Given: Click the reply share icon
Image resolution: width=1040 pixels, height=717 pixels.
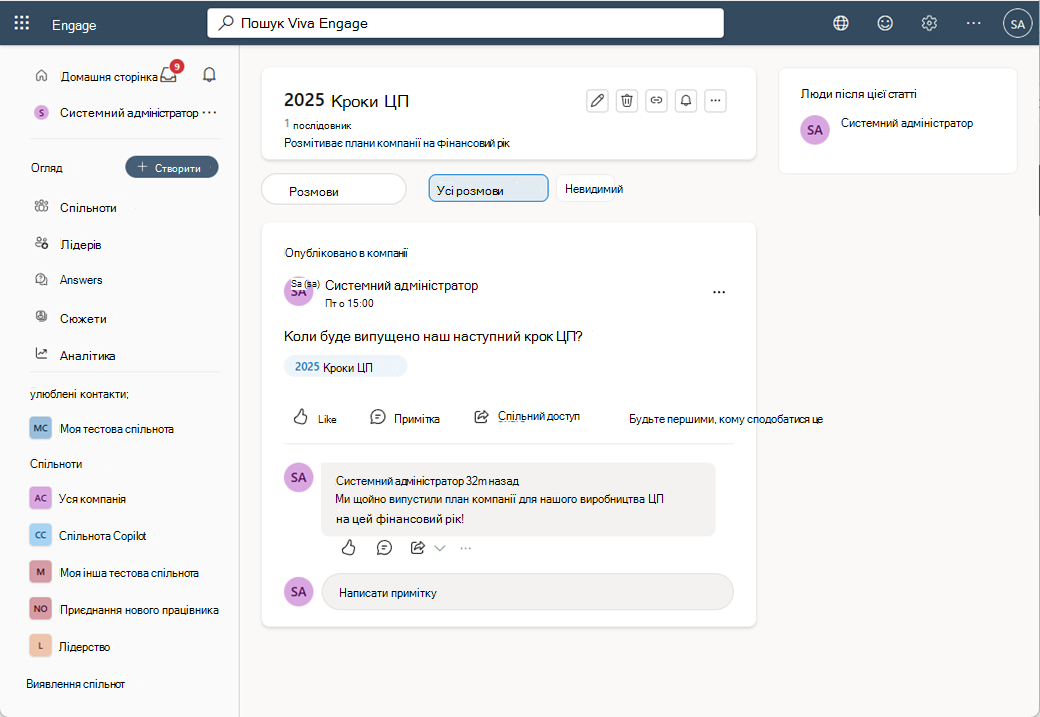Looking at the screenshot, I should tap(418, 548).
